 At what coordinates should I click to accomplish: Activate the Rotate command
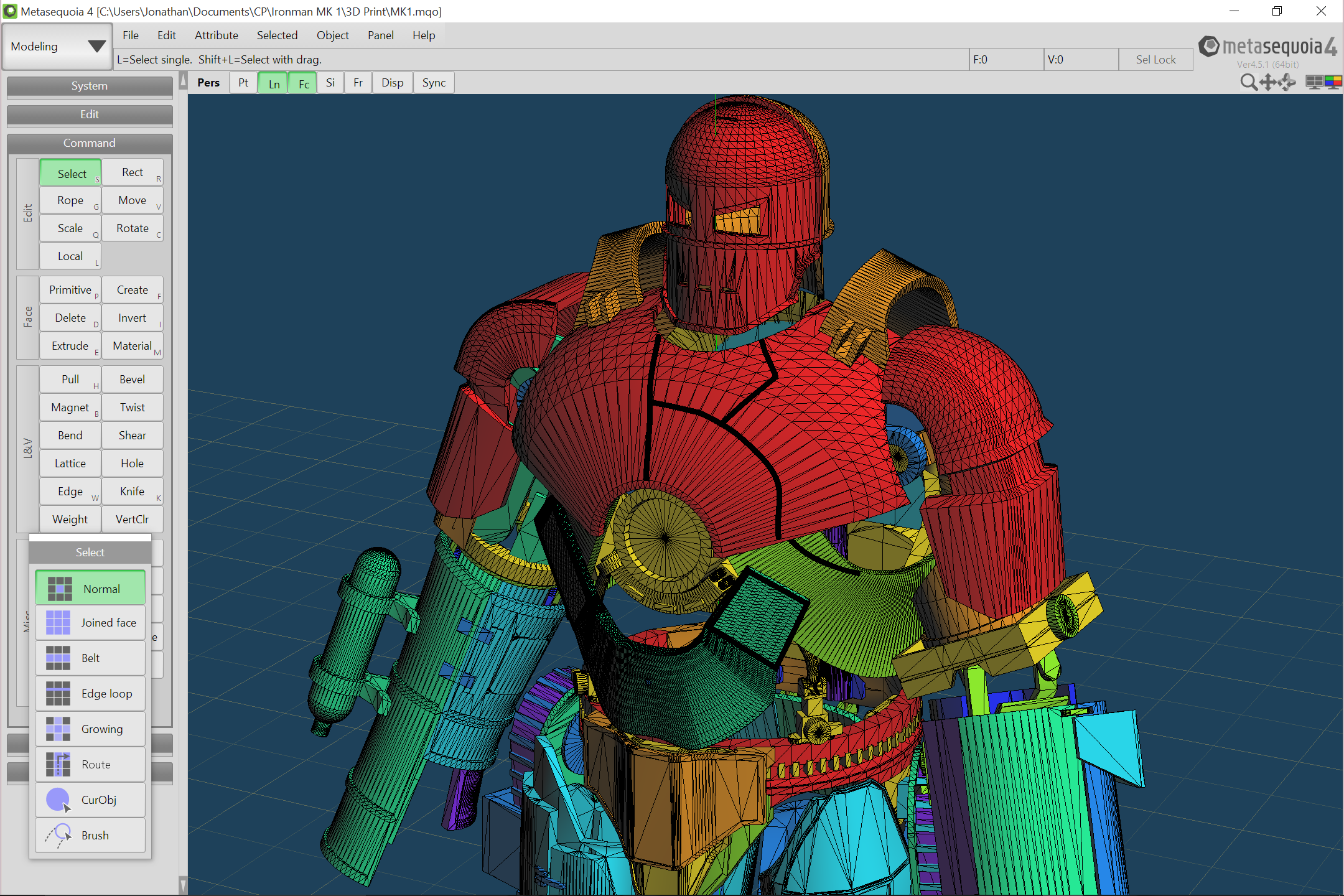pos(133,228)
